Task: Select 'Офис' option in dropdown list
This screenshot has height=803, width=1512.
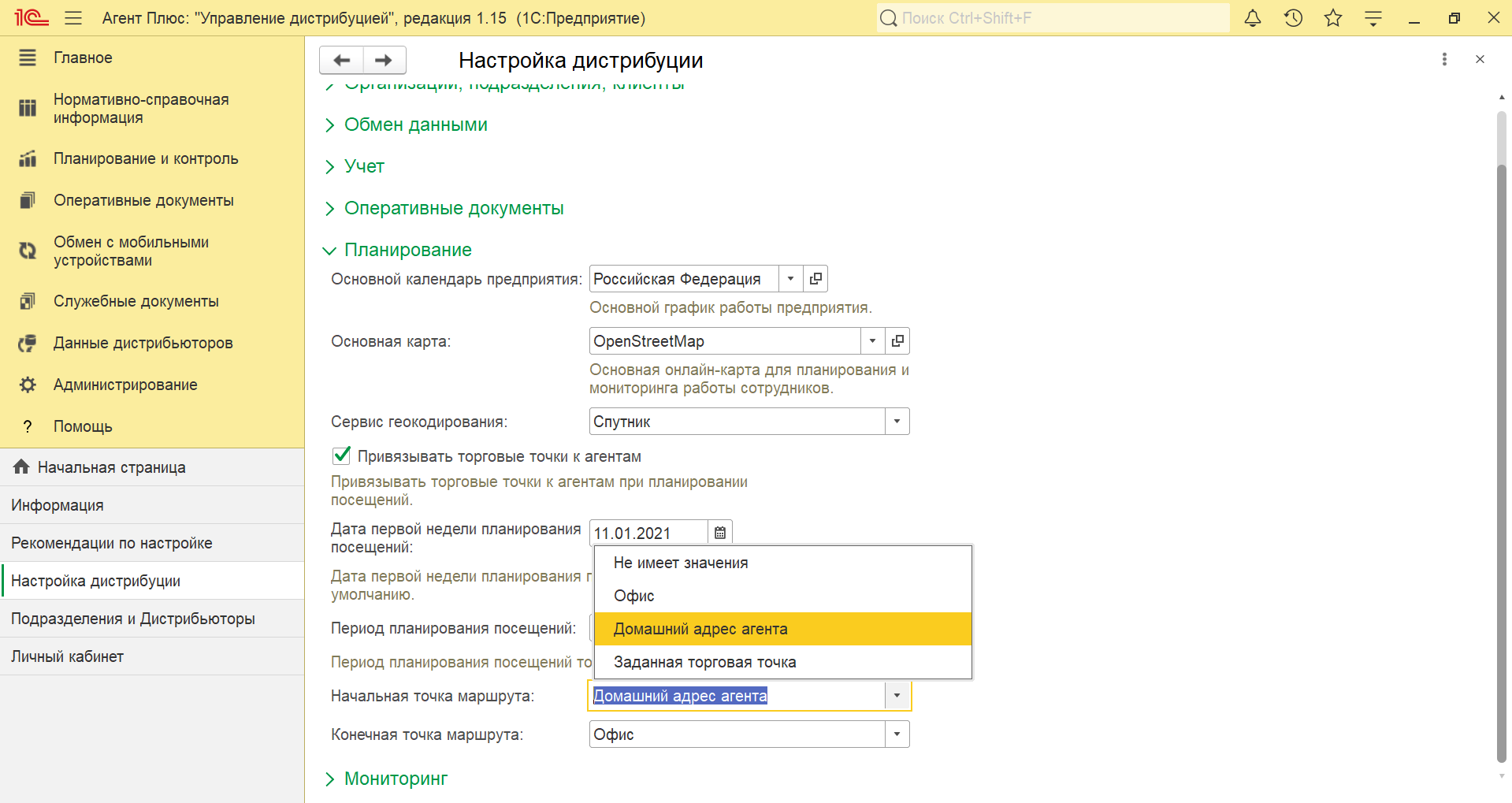Action: 783,596
